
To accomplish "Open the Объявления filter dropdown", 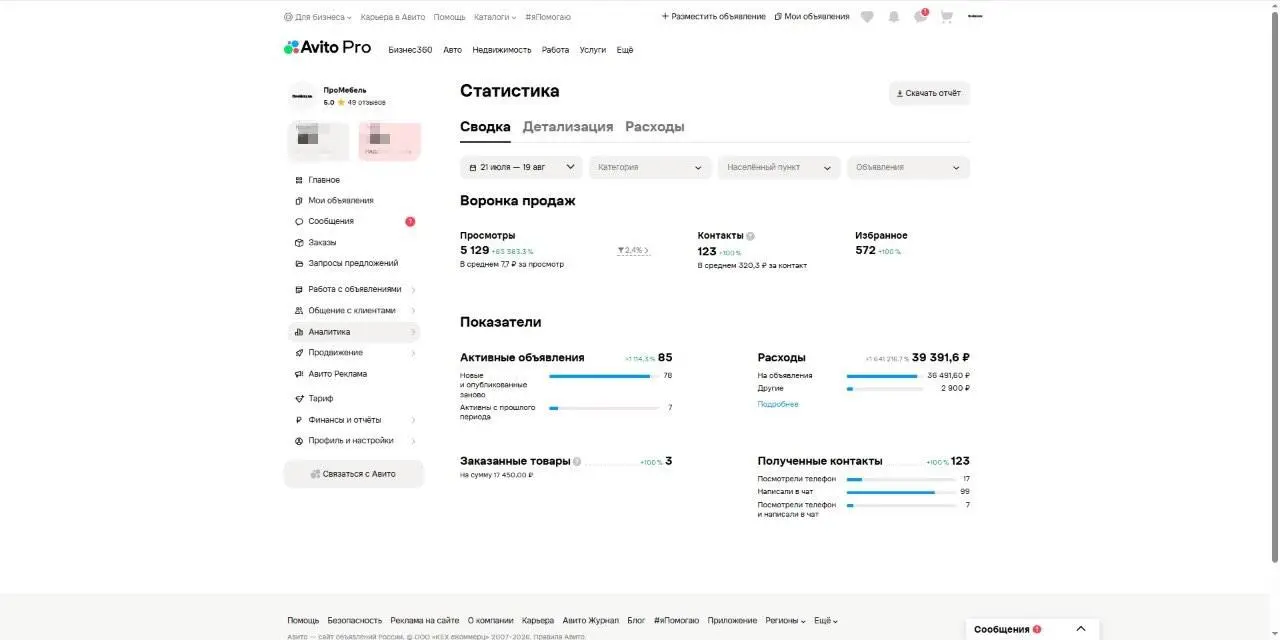I will point(908,167).
